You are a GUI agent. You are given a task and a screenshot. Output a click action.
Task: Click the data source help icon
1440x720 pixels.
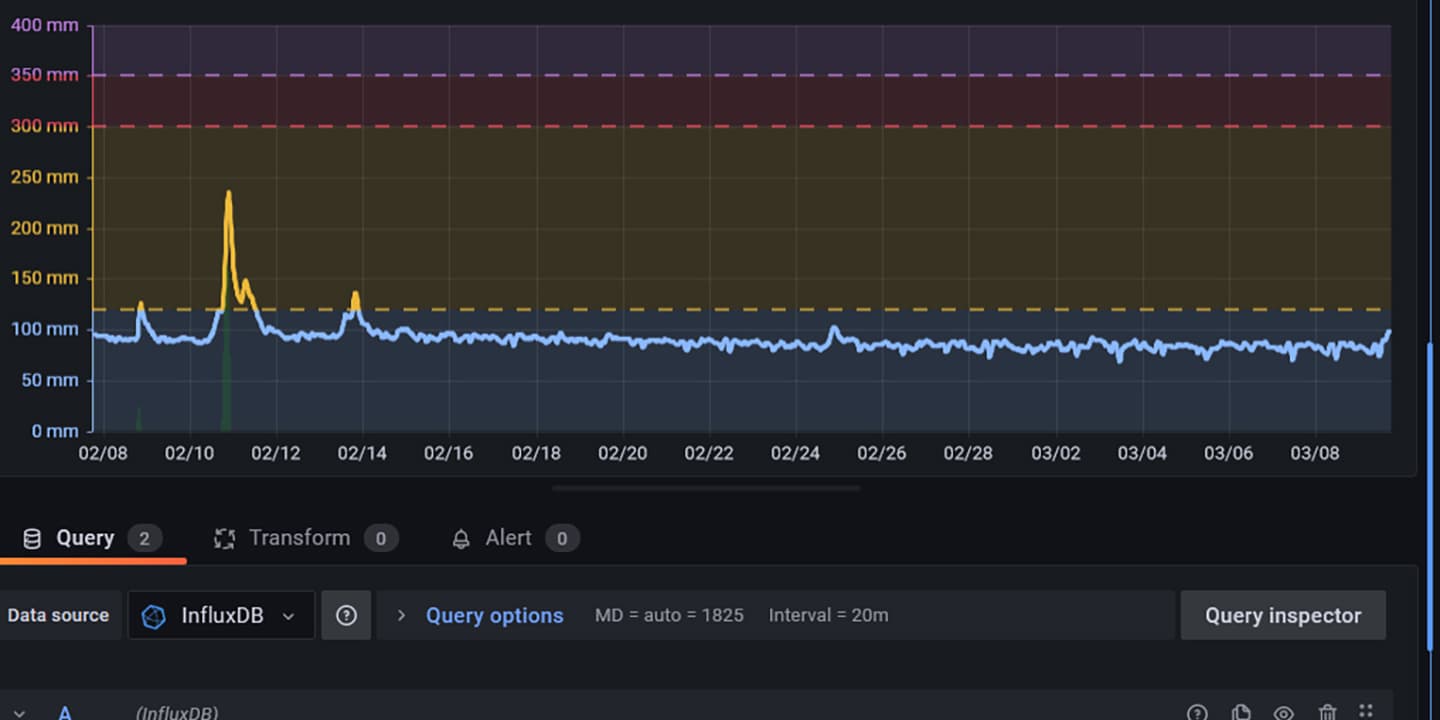point(346,615)
